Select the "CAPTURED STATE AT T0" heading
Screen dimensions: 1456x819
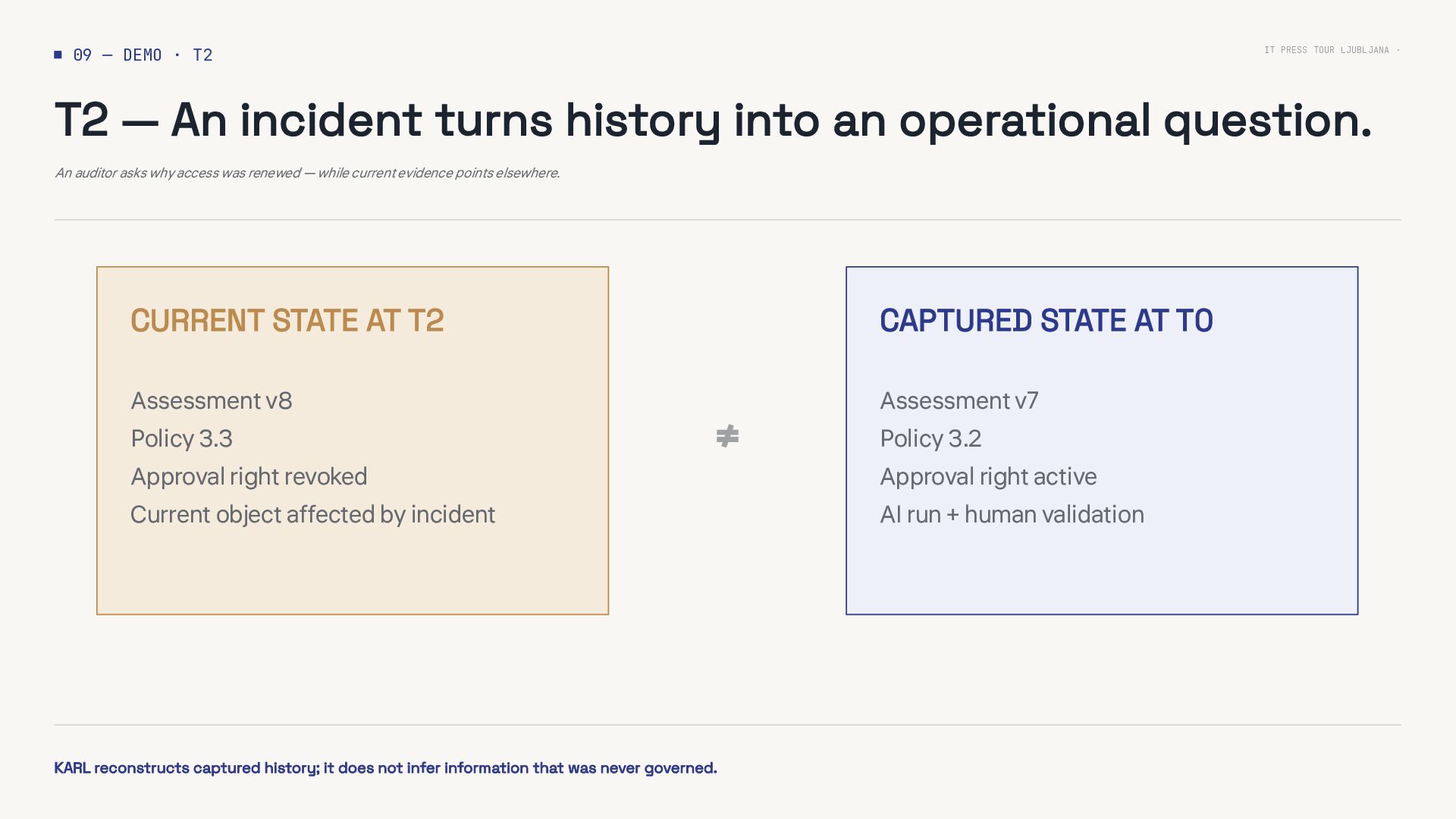pos(1046,320)
